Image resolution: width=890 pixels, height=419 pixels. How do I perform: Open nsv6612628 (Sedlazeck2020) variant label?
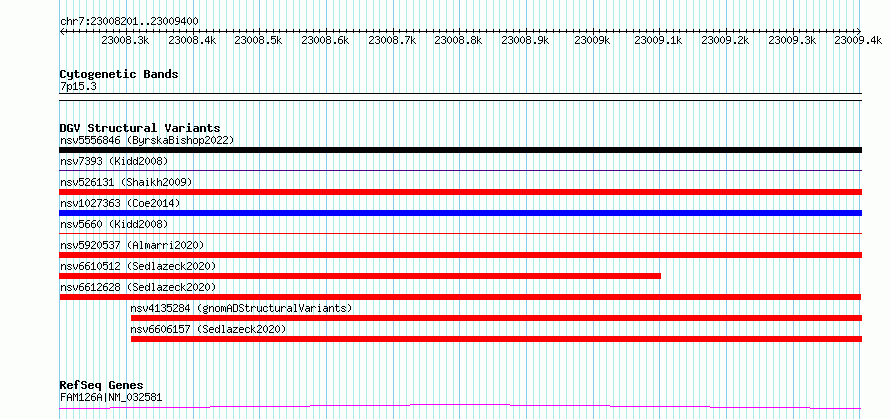138,287
